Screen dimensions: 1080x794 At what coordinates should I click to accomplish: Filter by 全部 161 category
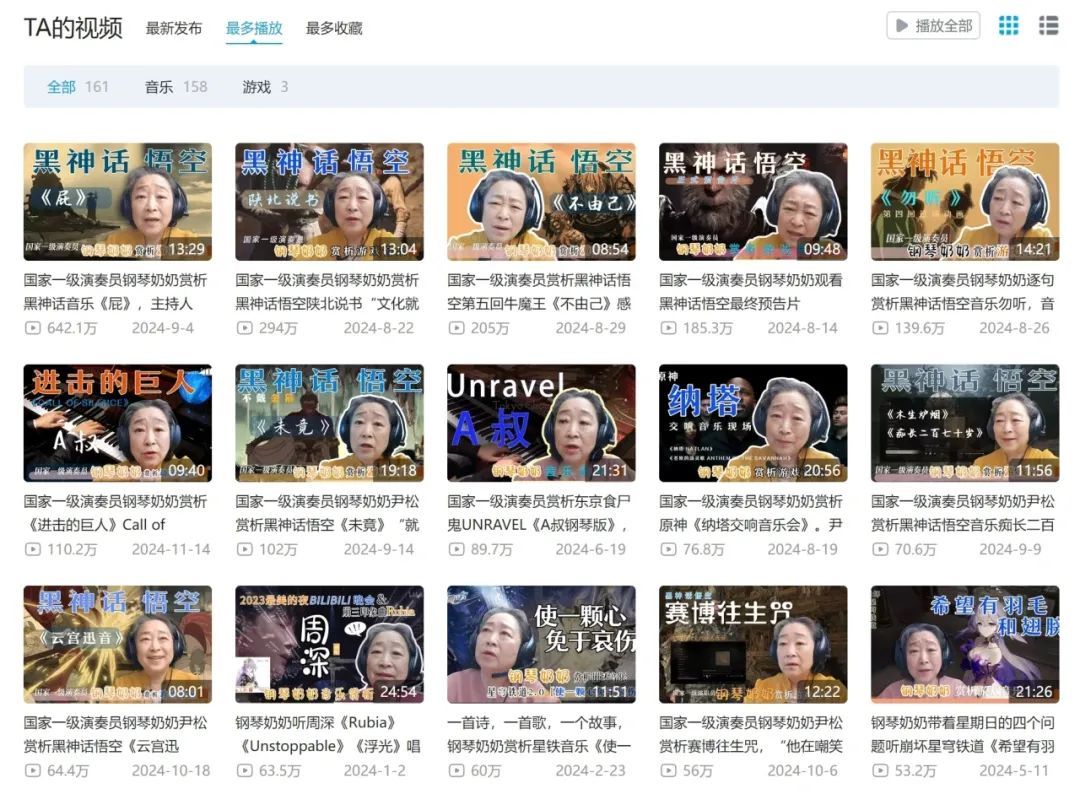78,87
